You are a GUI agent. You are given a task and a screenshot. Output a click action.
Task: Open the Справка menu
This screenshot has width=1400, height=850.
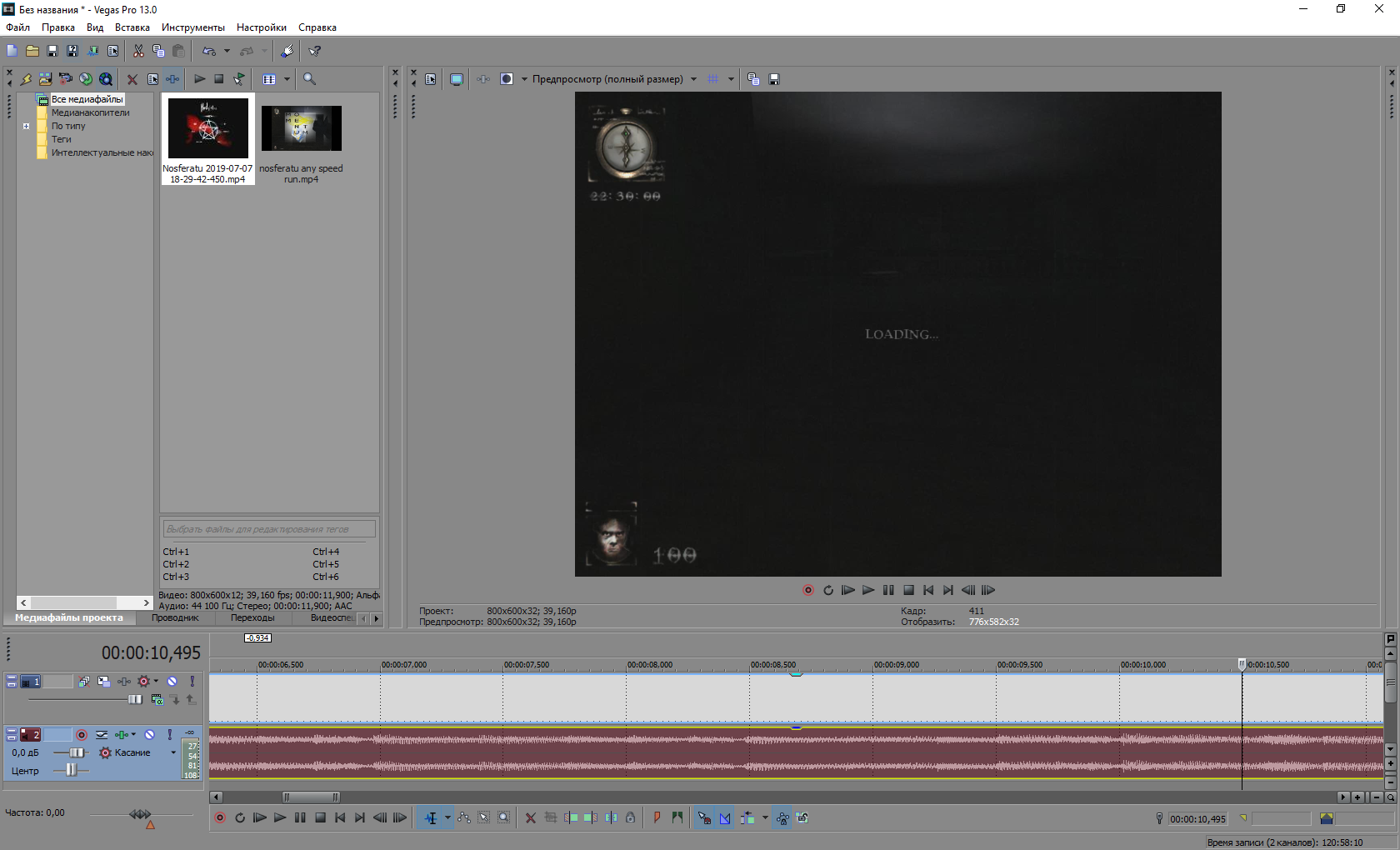[317, 27]
